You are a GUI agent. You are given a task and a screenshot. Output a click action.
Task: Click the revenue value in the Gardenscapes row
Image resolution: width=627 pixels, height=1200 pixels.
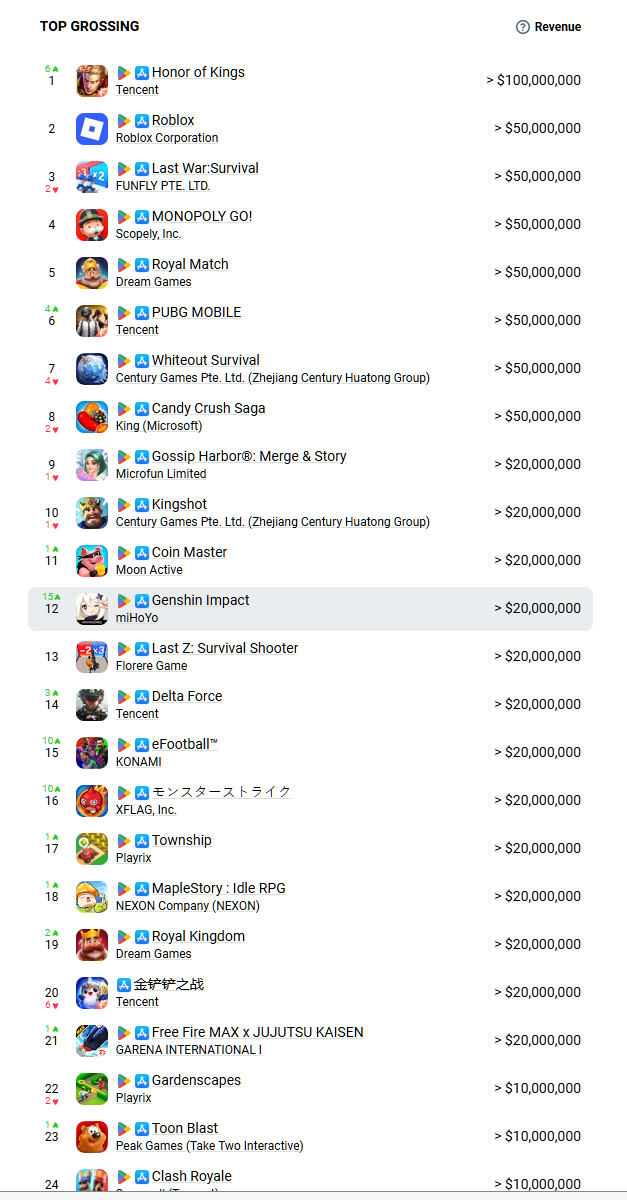(x=537, y=1088)
